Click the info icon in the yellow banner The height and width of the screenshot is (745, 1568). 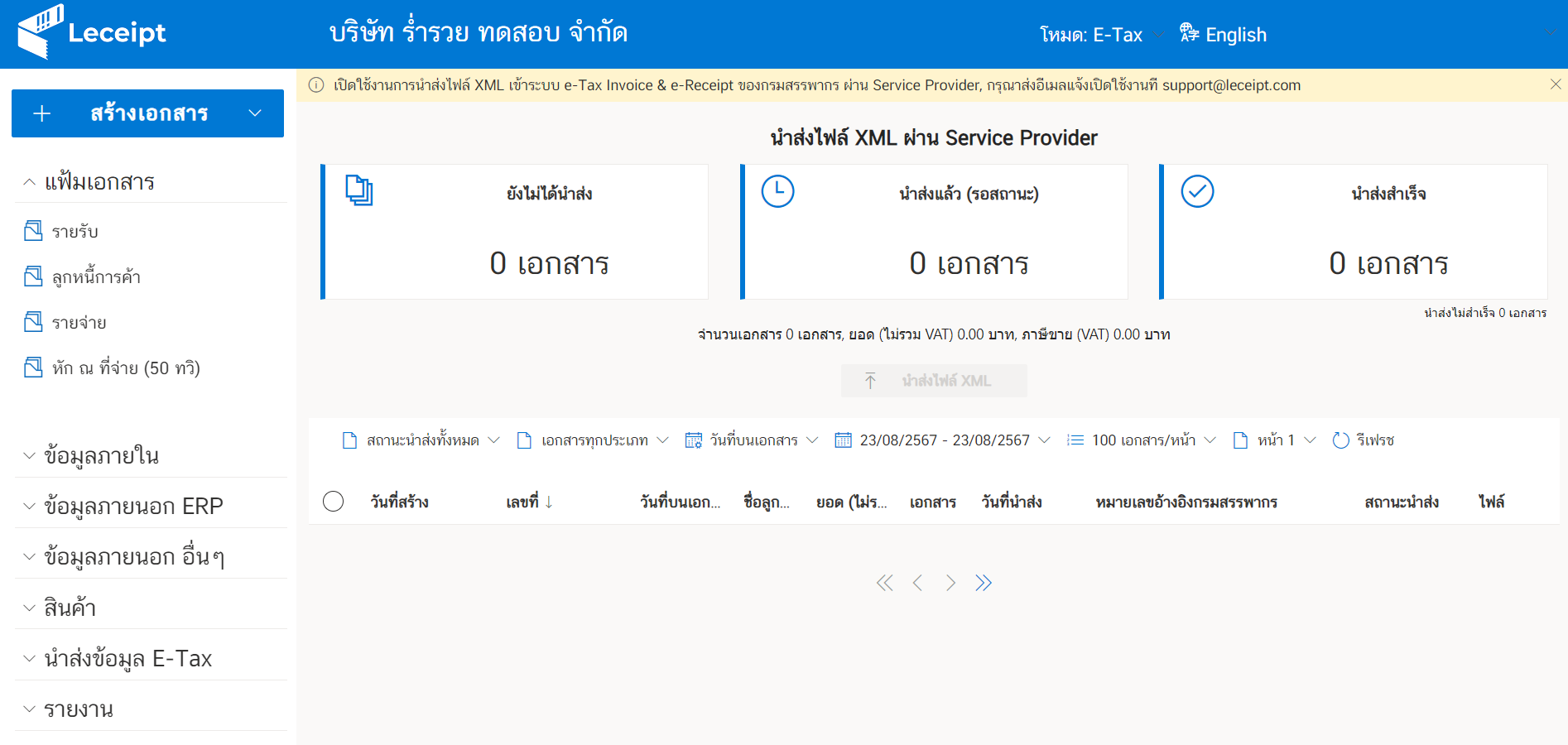316,84
